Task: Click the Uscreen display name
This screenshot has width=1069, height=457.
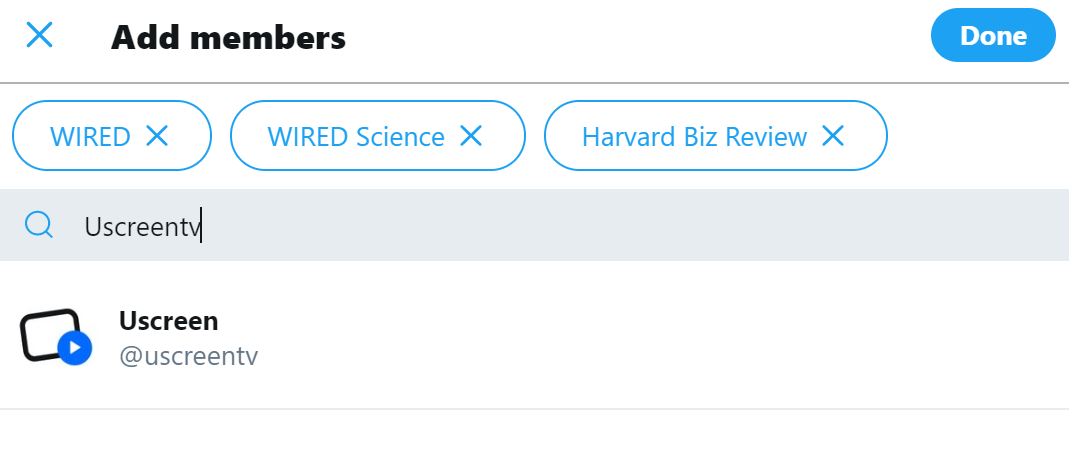Action: click(x=168, y=321)
